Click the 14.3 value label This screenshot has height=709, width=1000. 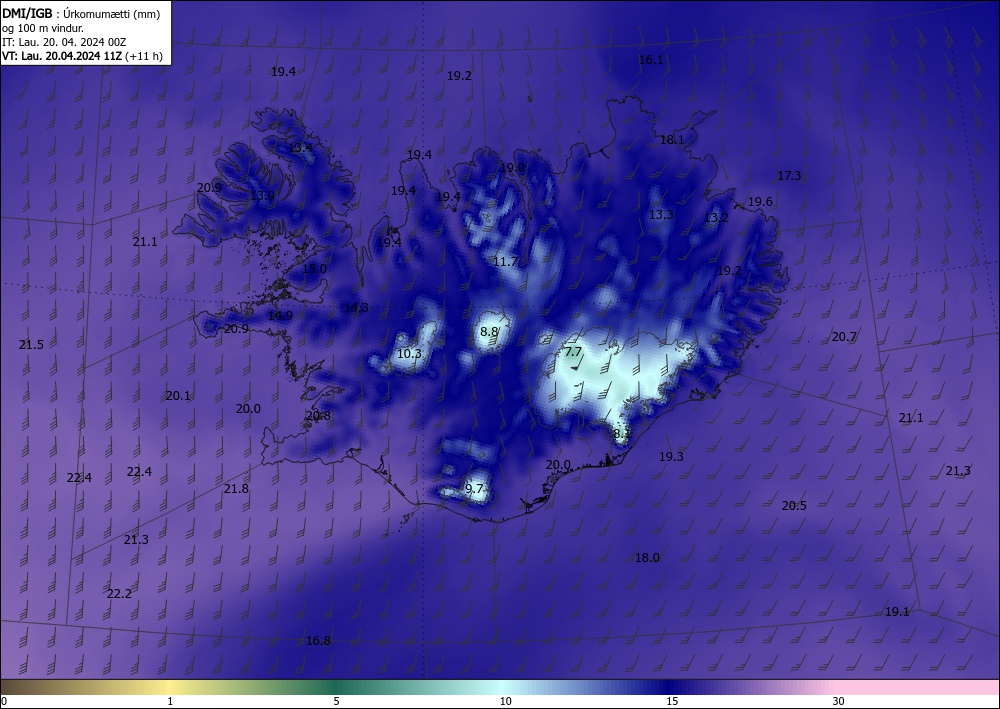tap(356, 308)
